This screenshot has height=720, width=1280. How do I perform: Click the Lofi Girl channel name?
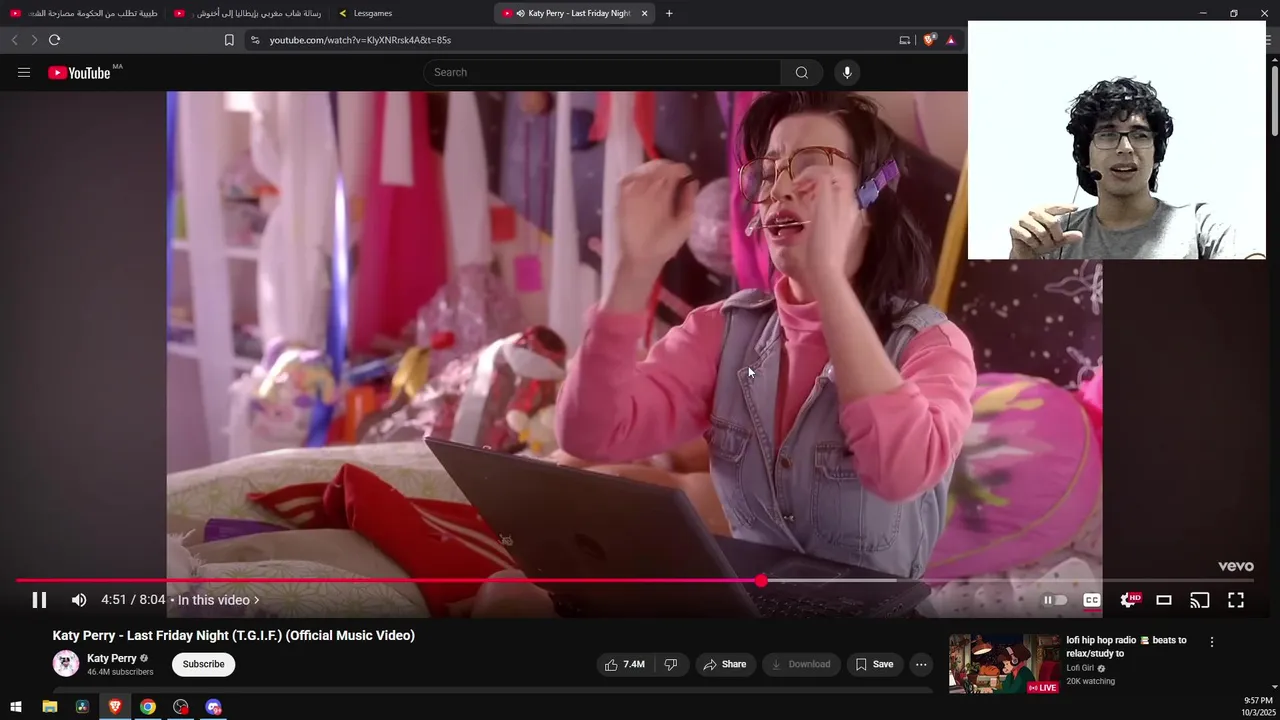pyautogui.click(x=1081, y=668)
